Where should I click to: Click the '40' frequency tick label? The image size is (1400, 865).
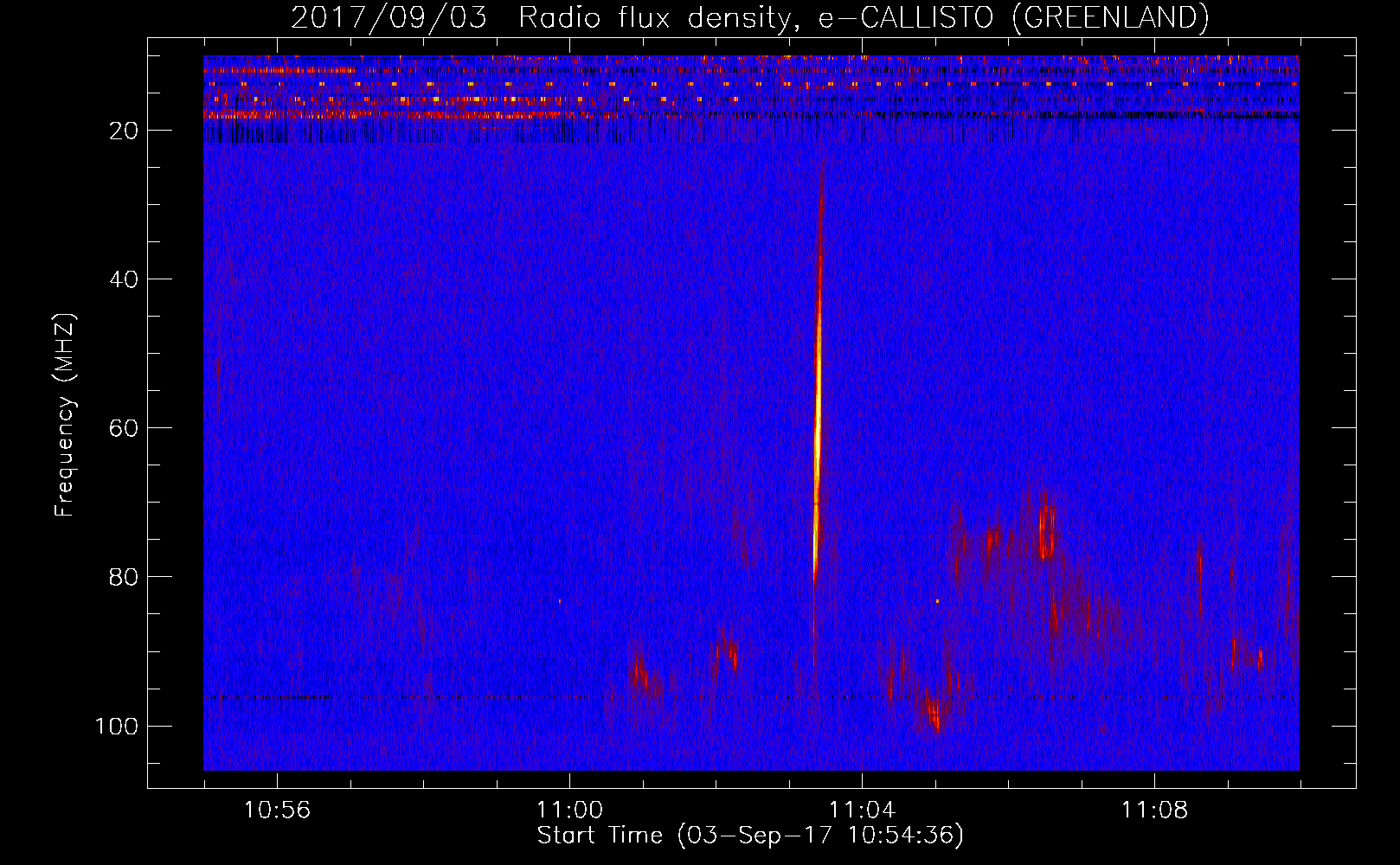click(124, 279)
